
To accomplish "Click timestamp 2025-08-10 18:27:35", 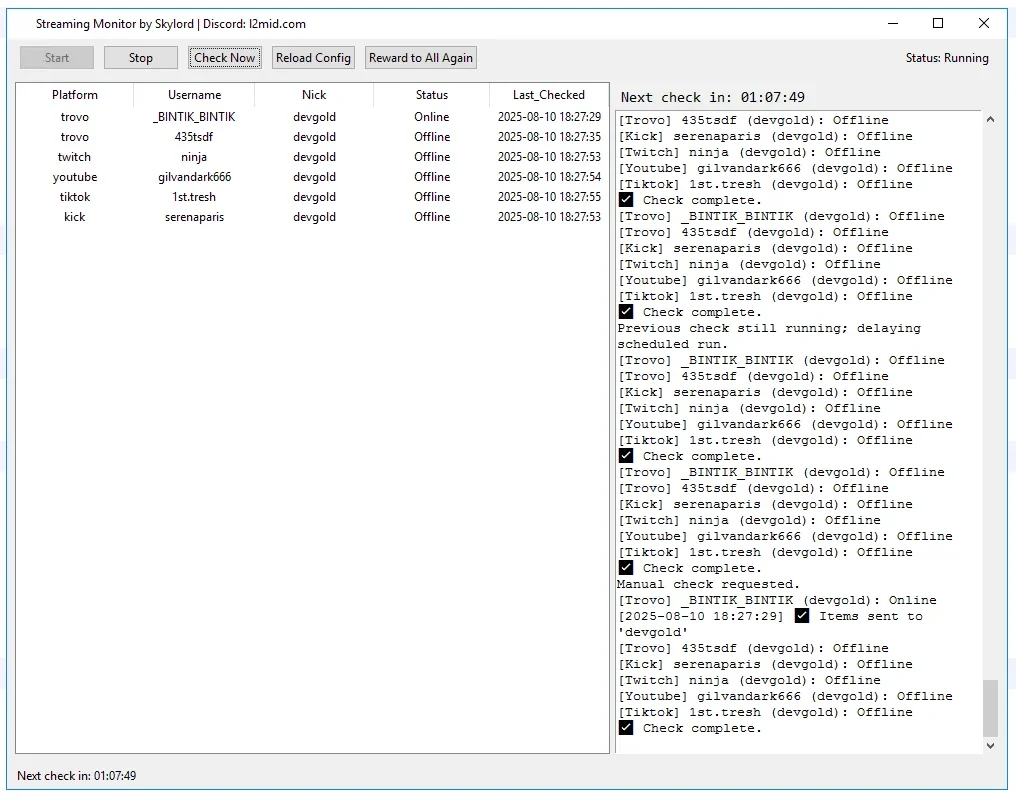I will 549,137.
